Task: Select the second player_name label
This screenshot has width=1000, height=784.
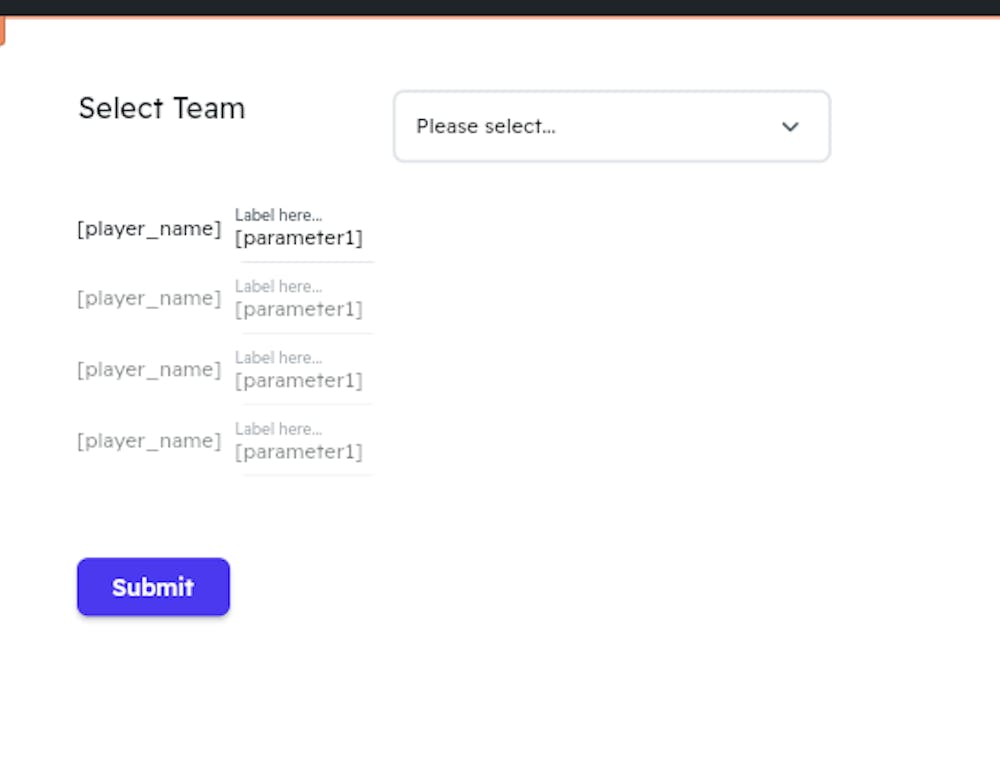Action: pos(148,298)
